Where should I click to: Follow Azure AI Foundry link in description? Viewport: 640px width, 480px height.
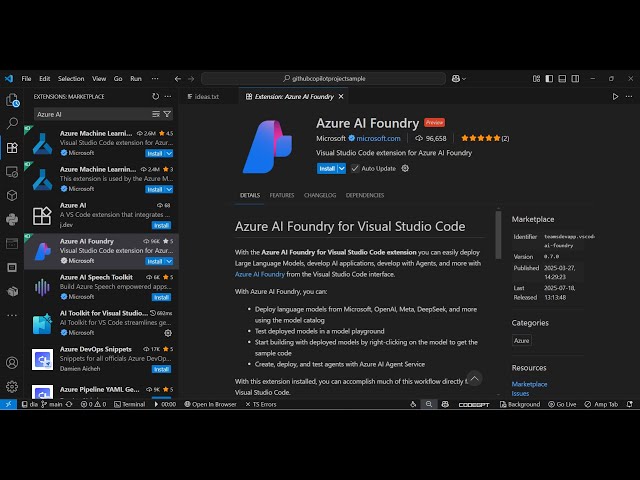260,274
